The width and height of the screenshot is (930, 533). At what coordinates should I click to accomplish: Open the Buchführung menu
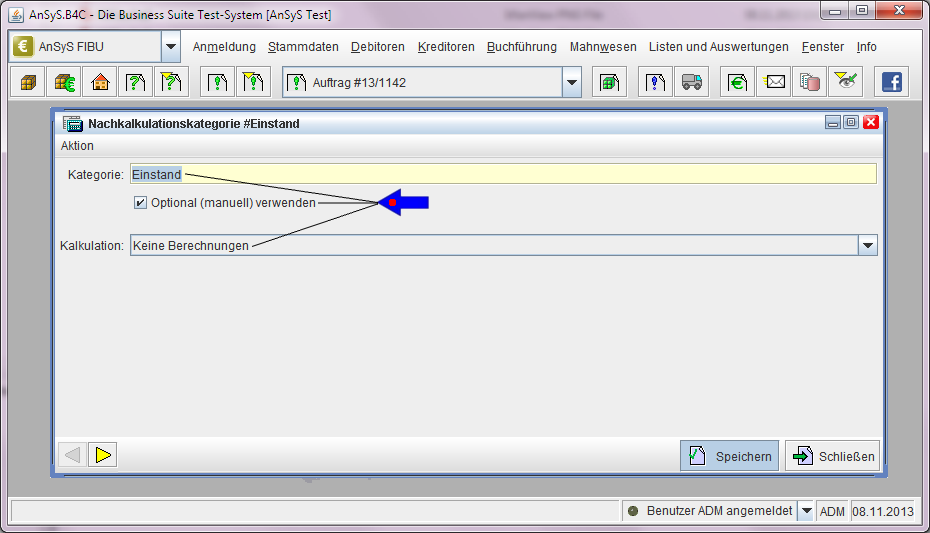tap(522, 47)
